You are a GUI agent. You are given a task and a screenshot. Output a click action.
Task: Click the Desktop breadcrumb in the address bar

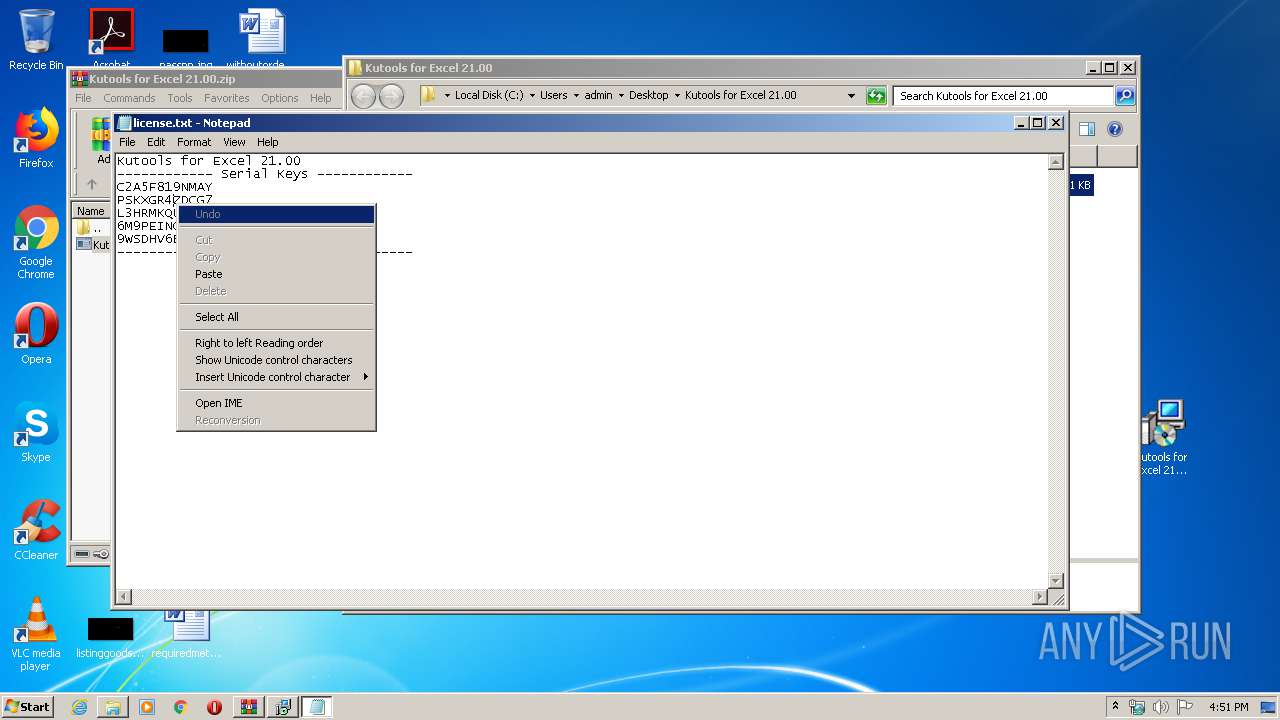tap(648, 96)
